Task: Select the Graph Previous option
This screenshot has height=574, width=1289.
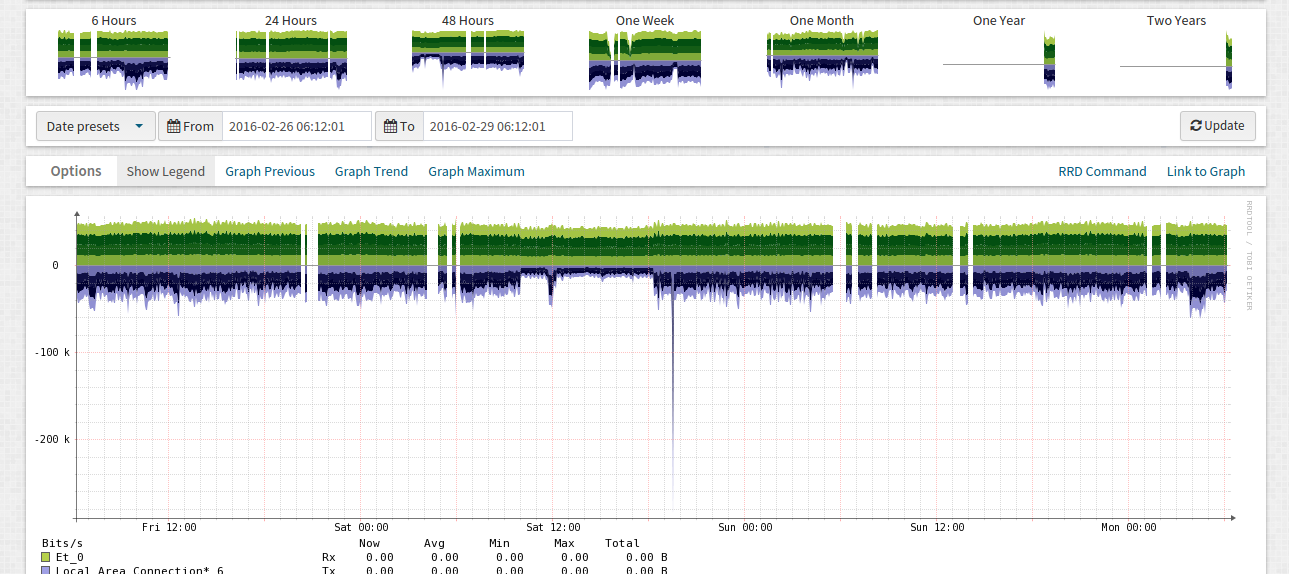Action: pos(270,171)
